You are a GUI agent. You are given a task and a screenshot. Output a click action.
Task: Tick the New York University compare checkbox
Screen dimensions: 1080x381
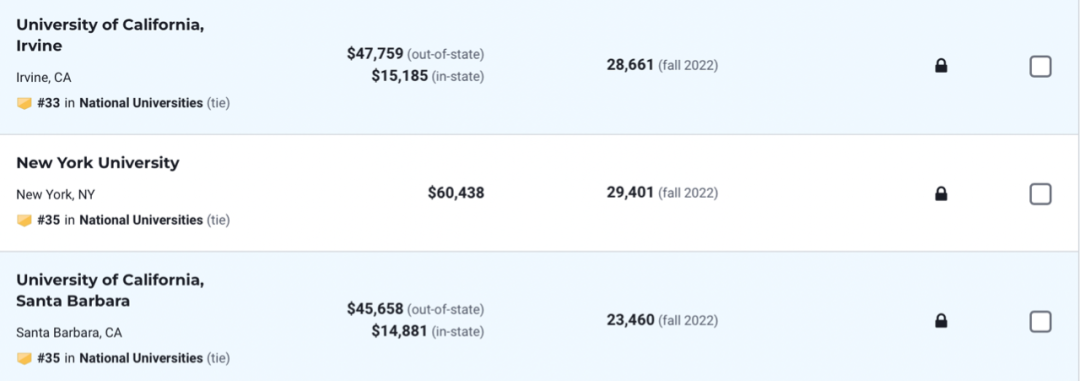tap(1040, 194)
